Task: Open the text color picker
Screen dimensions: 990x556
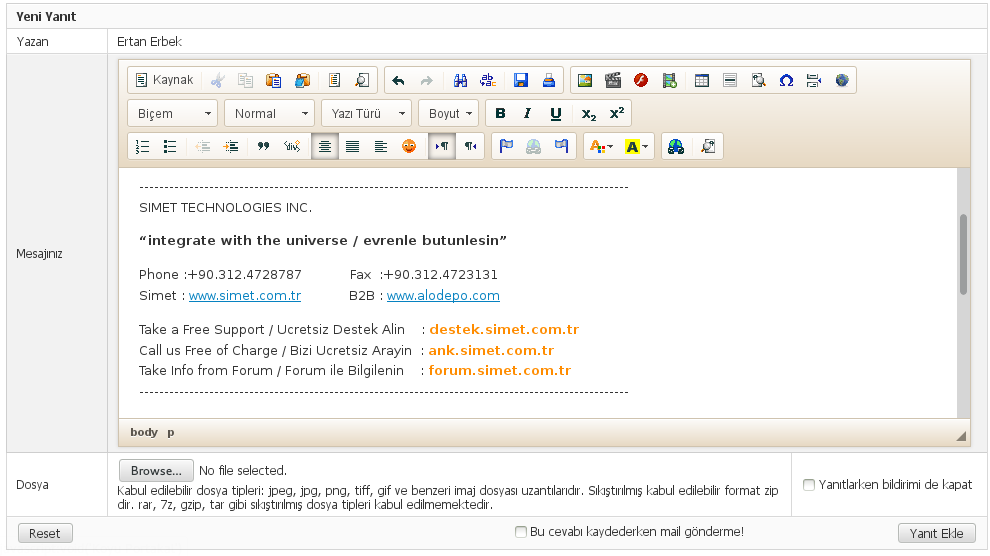Action: [x=601, y=146]
